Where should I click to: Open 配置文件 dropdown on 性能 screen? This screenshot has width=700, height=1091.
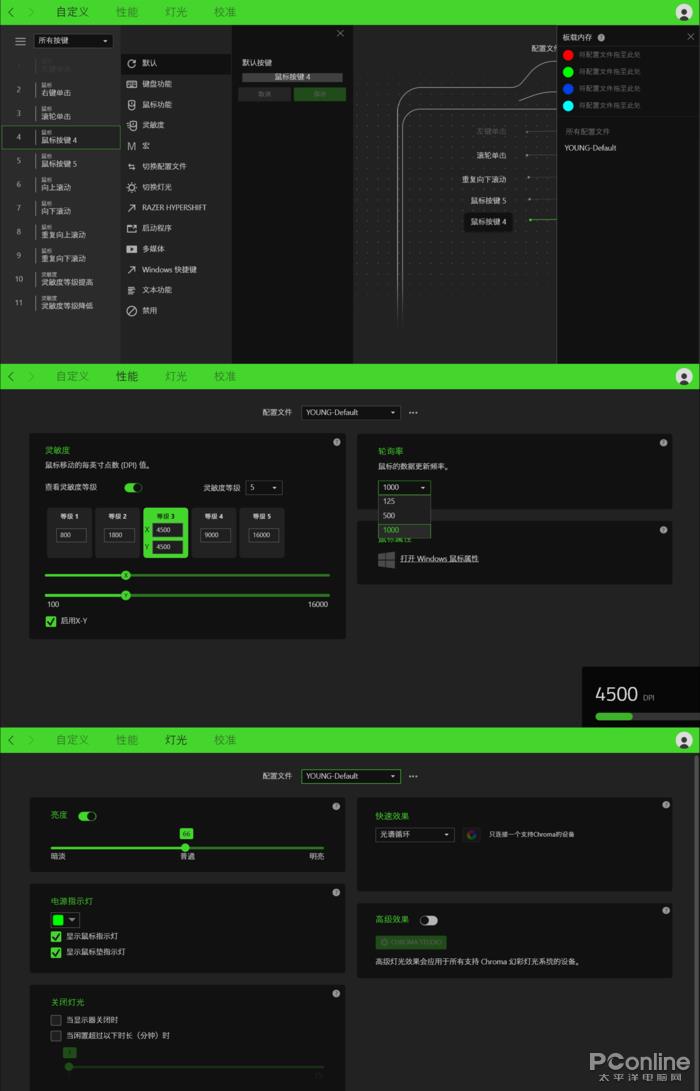351,413
